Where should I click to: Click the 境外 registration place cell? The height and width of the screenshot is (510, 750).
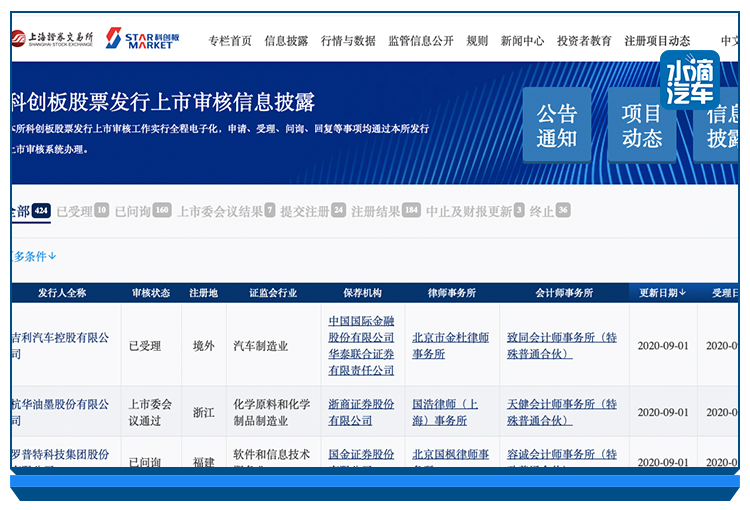[x=204, y=346]
